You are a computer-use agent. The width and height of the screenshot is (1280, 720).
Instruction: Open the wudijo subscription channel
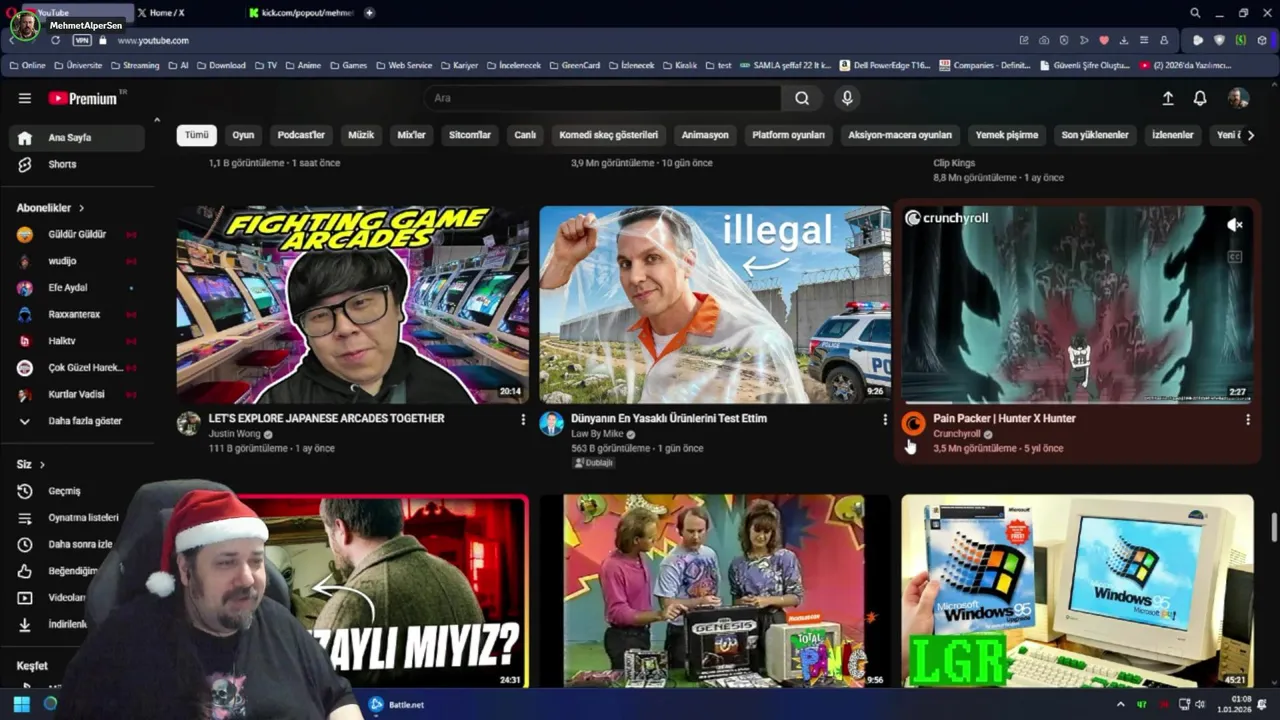pyautogui.click(x=77, y=261)
